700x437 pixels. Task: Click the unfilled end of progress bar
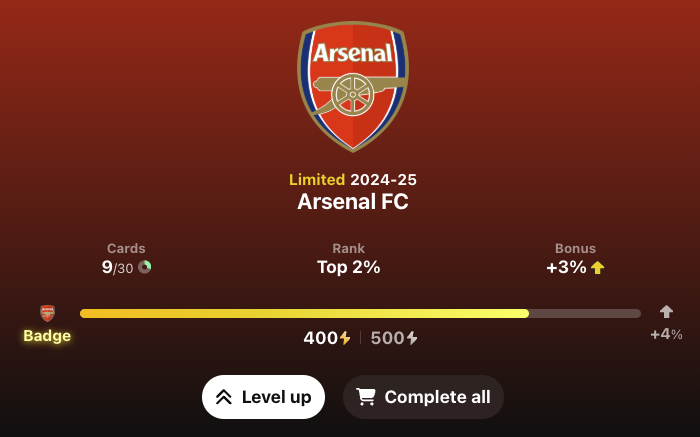point(585,313)
